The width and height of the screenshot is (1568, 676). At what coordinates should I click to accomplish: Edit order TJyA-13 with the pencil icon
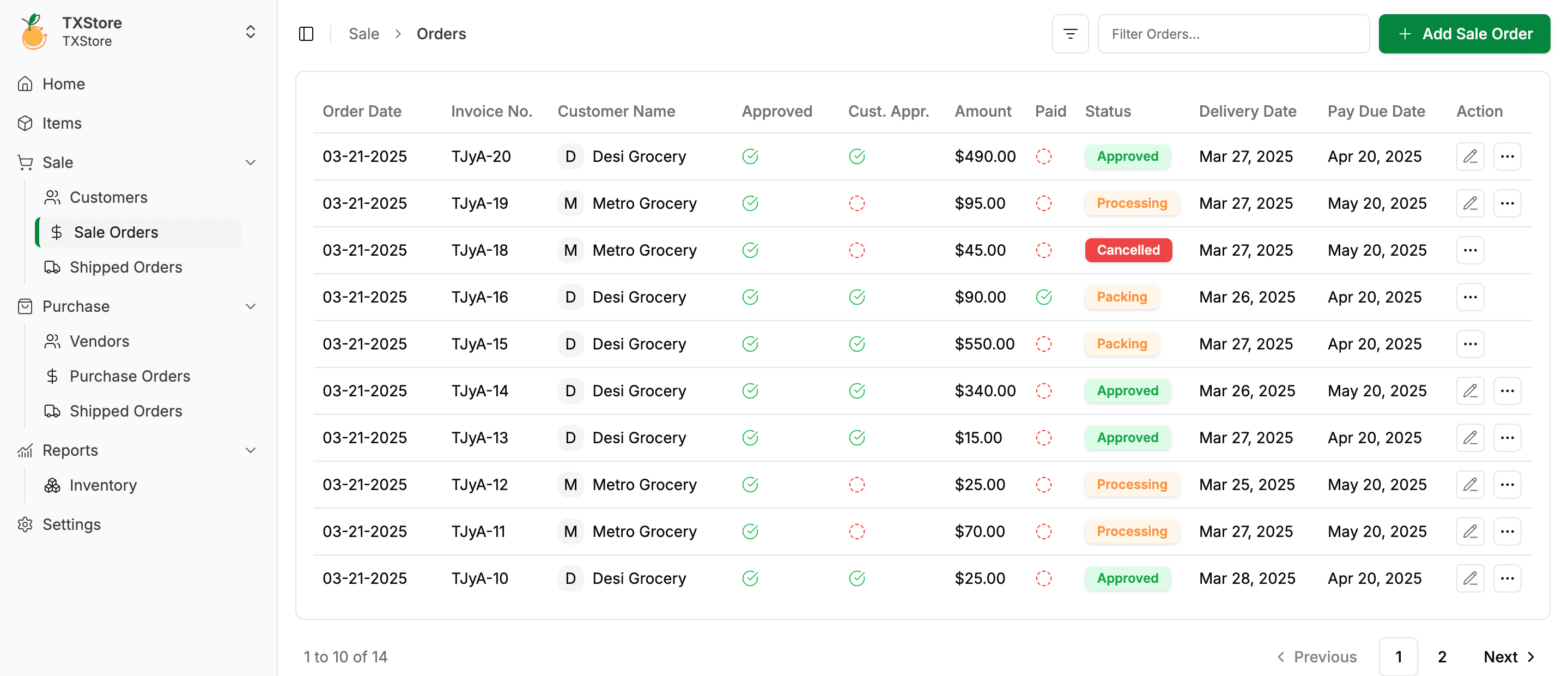(x=1469, y=438)
